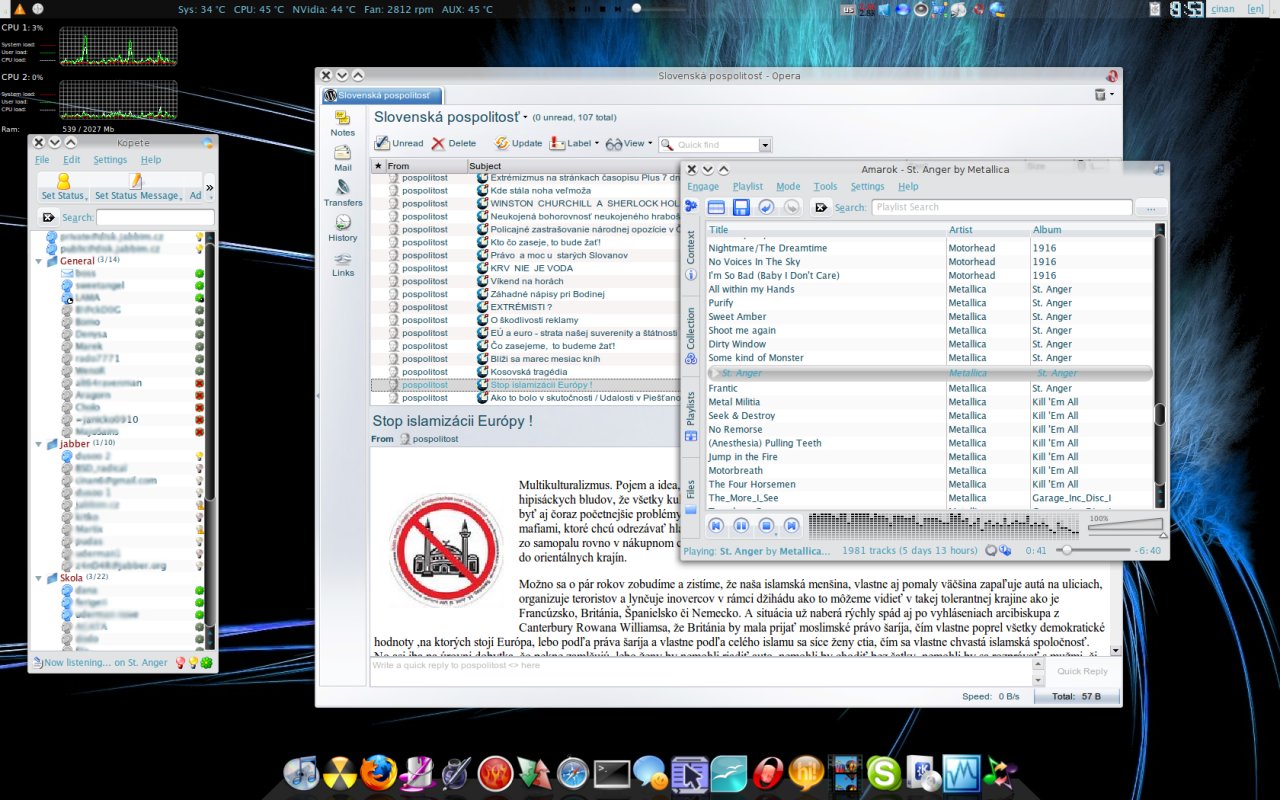Collapse the General group in Kopete
Screen dimensions: 1280x800
[39, 261]
